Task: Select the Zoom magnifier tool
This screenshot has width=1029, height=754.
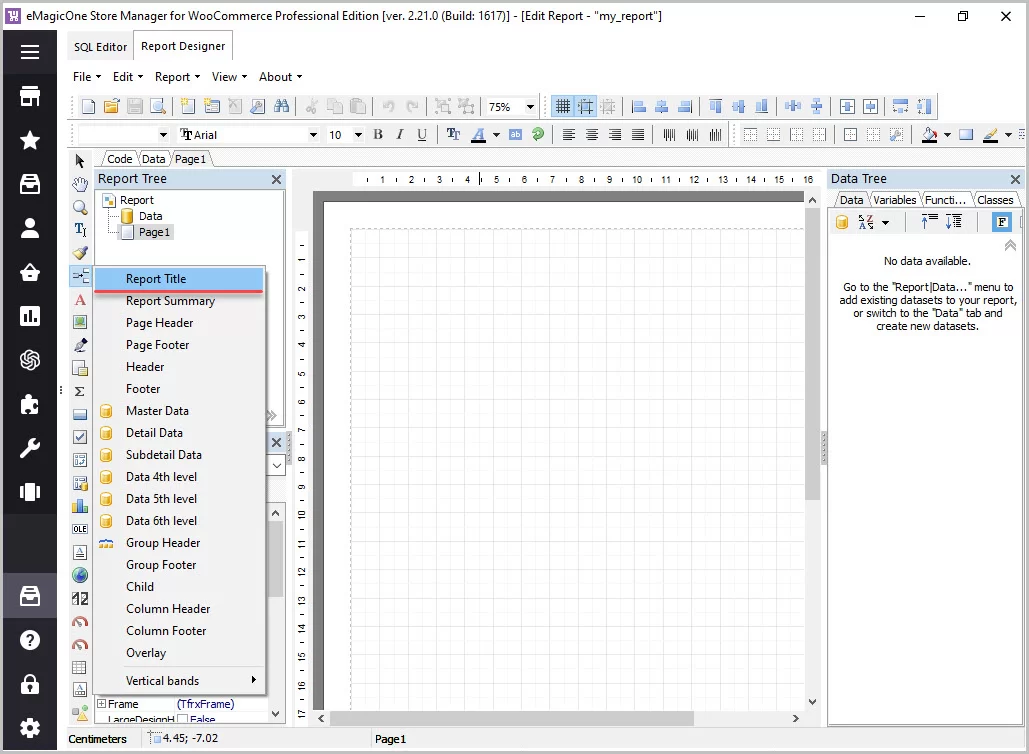Action: click(80, 207)
